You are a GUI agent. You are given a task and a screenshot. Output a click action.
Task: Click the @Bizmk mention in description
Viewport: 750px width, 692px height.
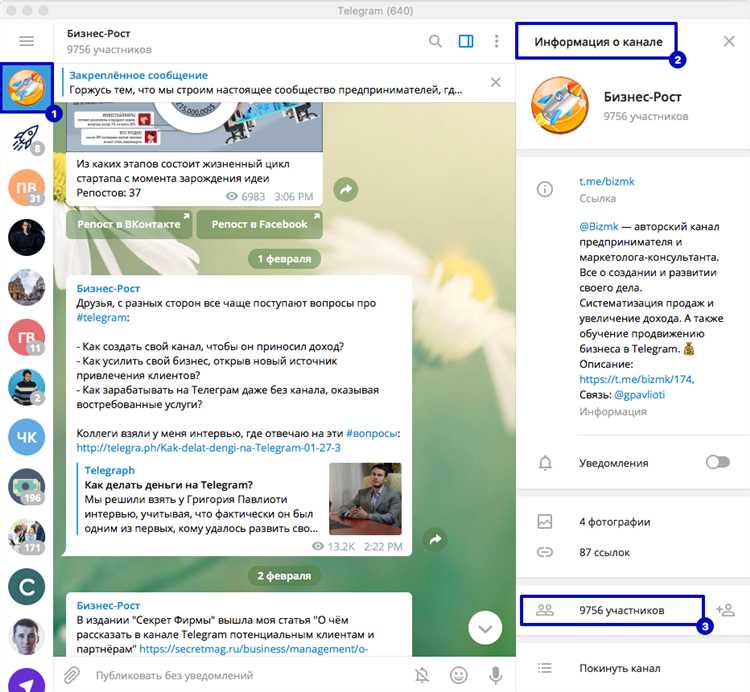click(598, 226)
